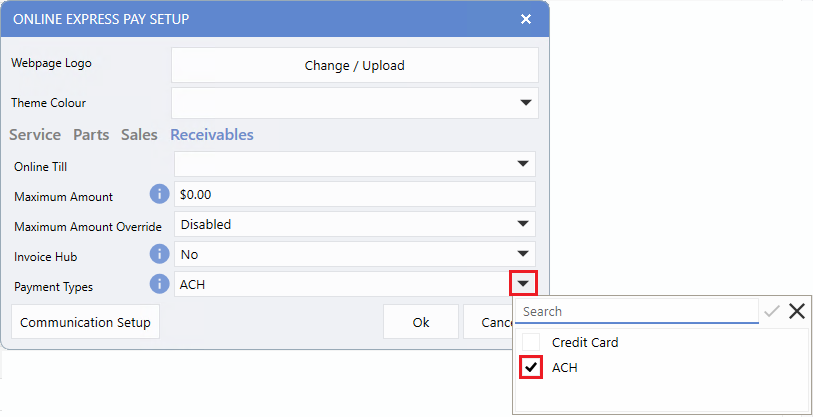Open the Theme Colour dropdown
Viewport: 813px width, 417px height.
(x=525, y=102)
